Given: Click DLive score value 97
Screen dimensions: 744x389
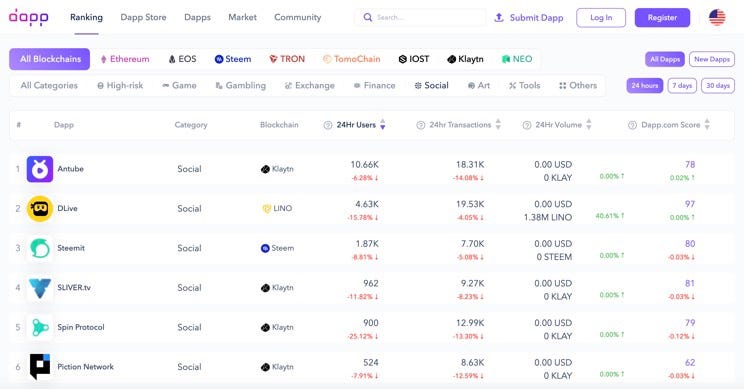Looking at the screenshot, I should (690, 204).
